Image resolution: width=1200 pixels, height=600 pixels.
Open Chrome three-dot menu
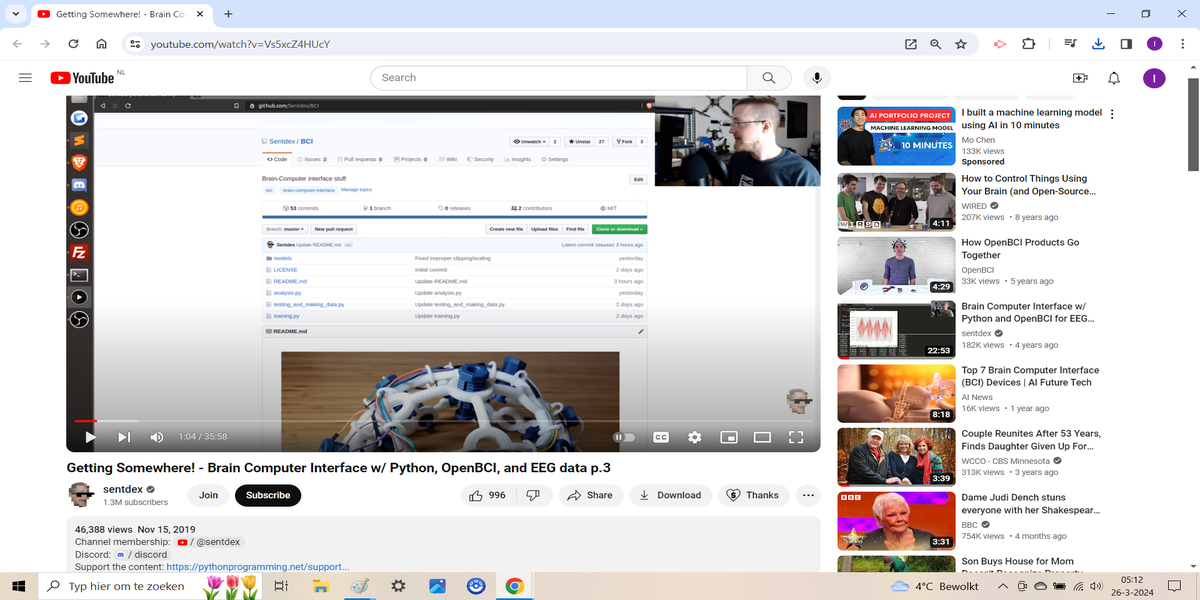[x=1182, y=44]
